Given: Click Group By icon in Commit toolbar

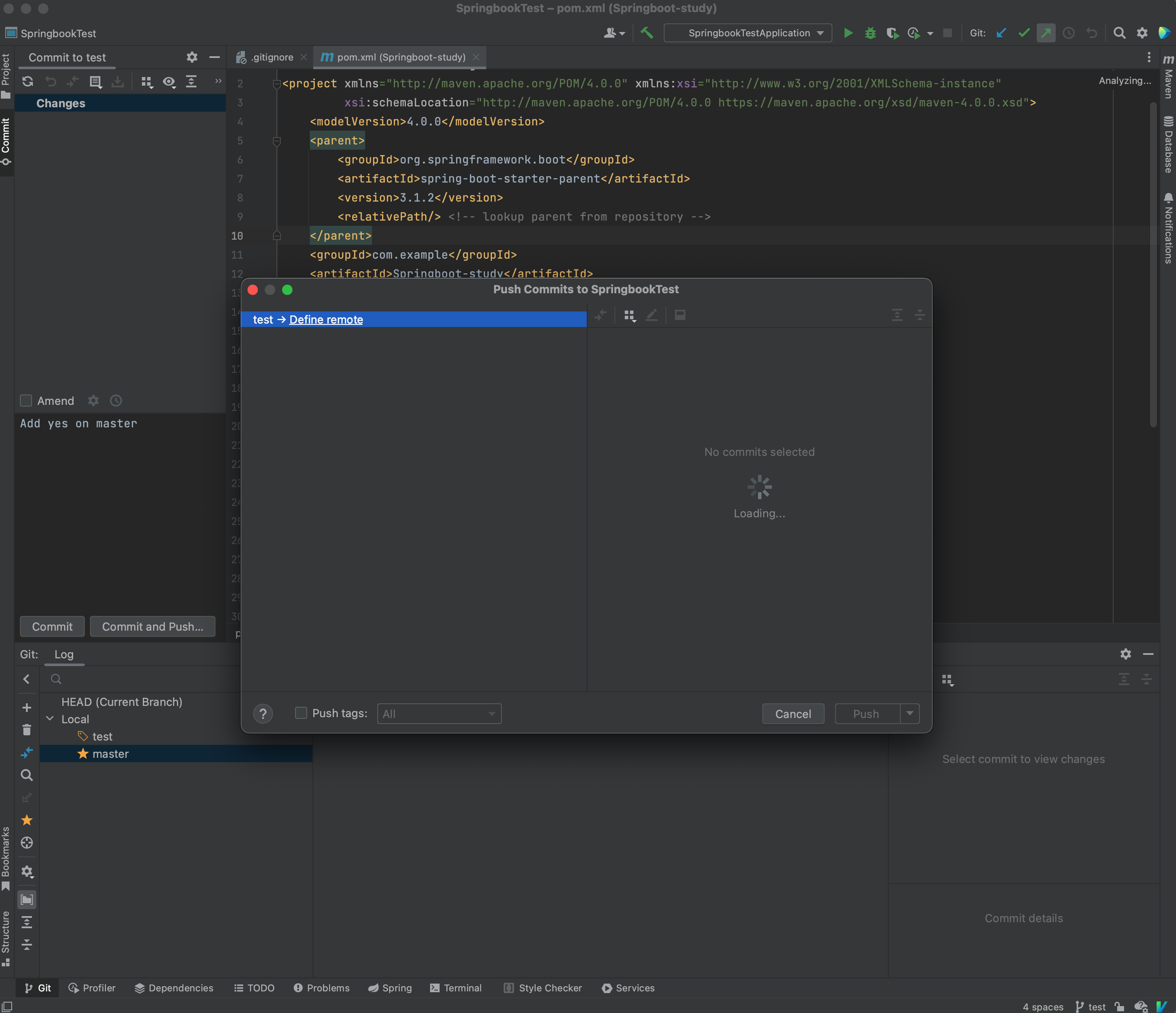Looking at the screenshot, I should [x=147, y=82].
